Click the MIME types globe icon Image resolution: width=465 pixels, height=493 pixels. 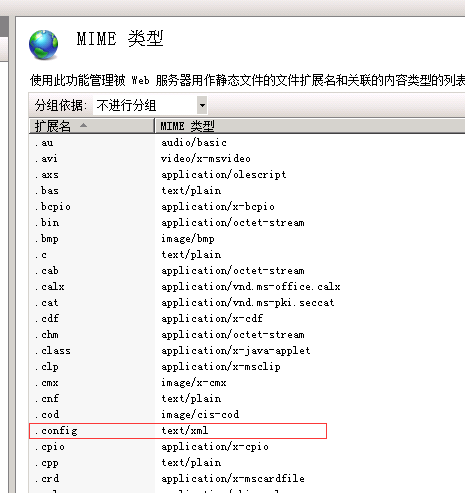tap(43, 45)
